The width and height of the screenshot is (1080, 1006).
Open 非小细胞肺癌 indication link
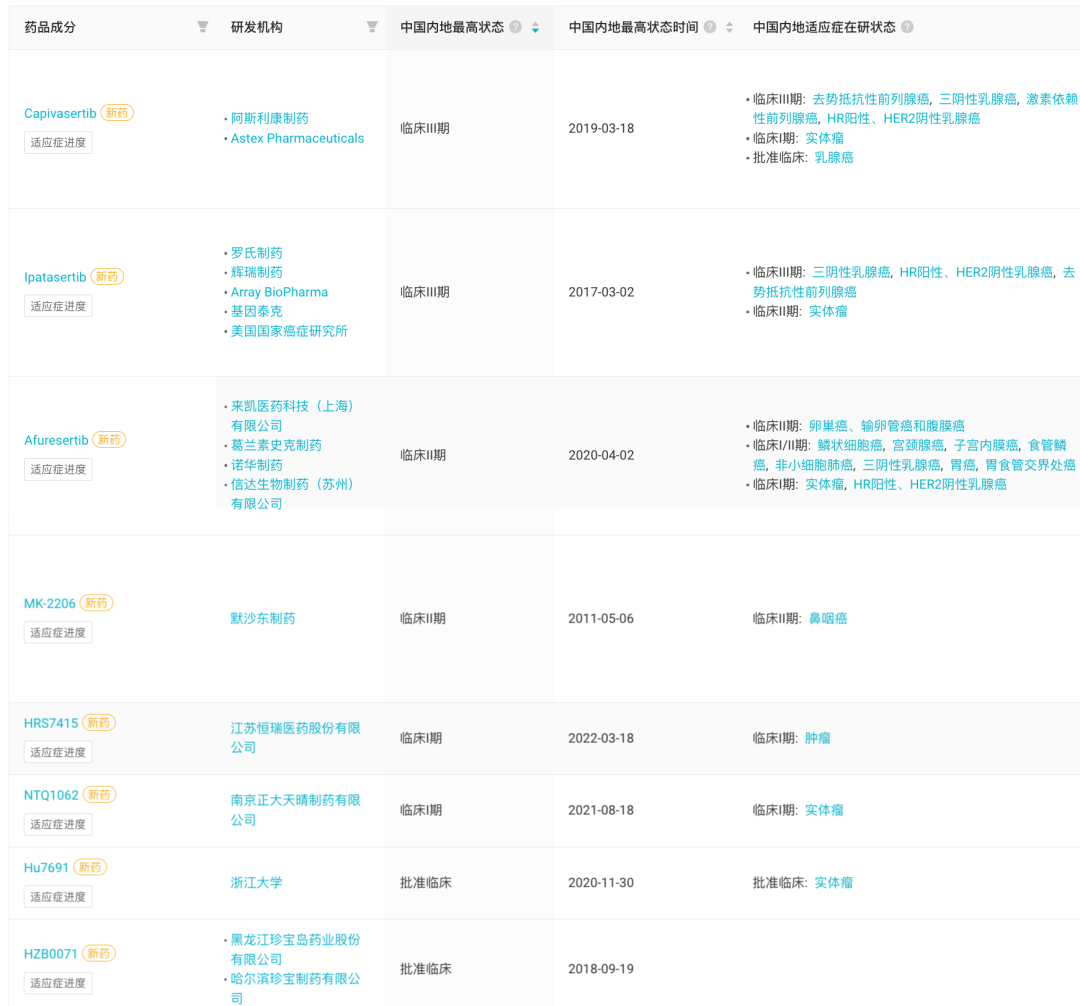coord(814,465)
